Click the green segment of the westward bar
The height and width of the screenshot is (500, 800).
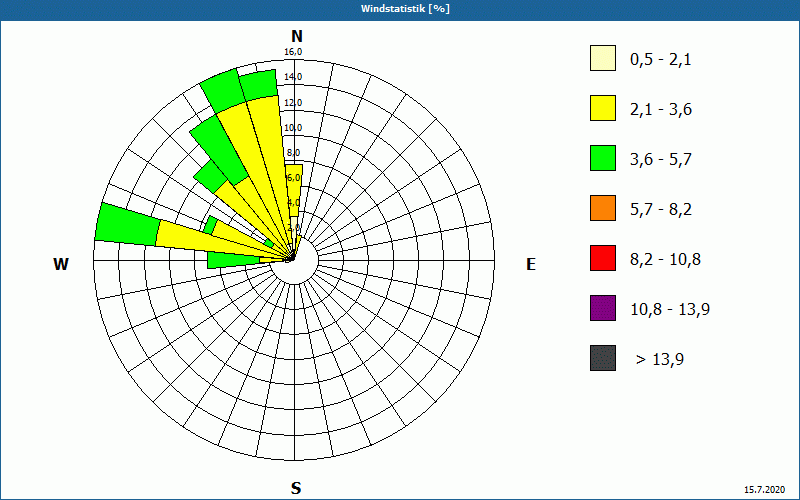233,261
